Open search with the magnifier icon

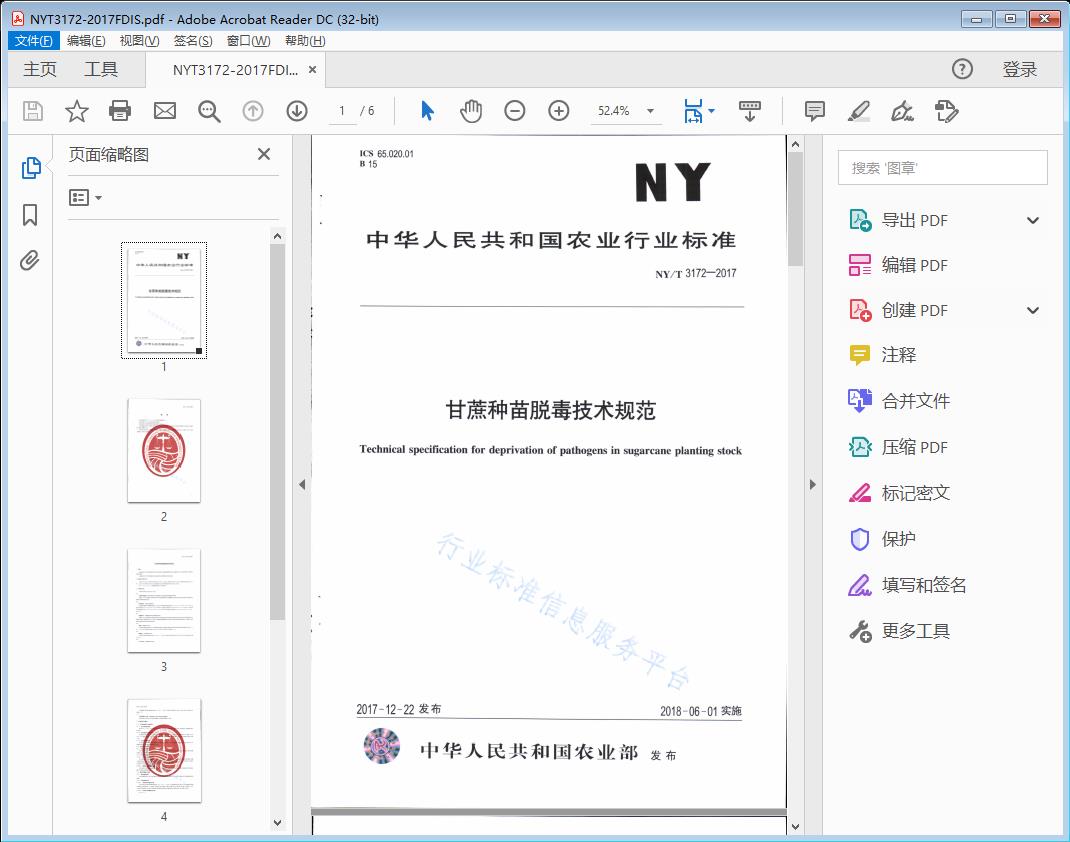tap(208, 111)
